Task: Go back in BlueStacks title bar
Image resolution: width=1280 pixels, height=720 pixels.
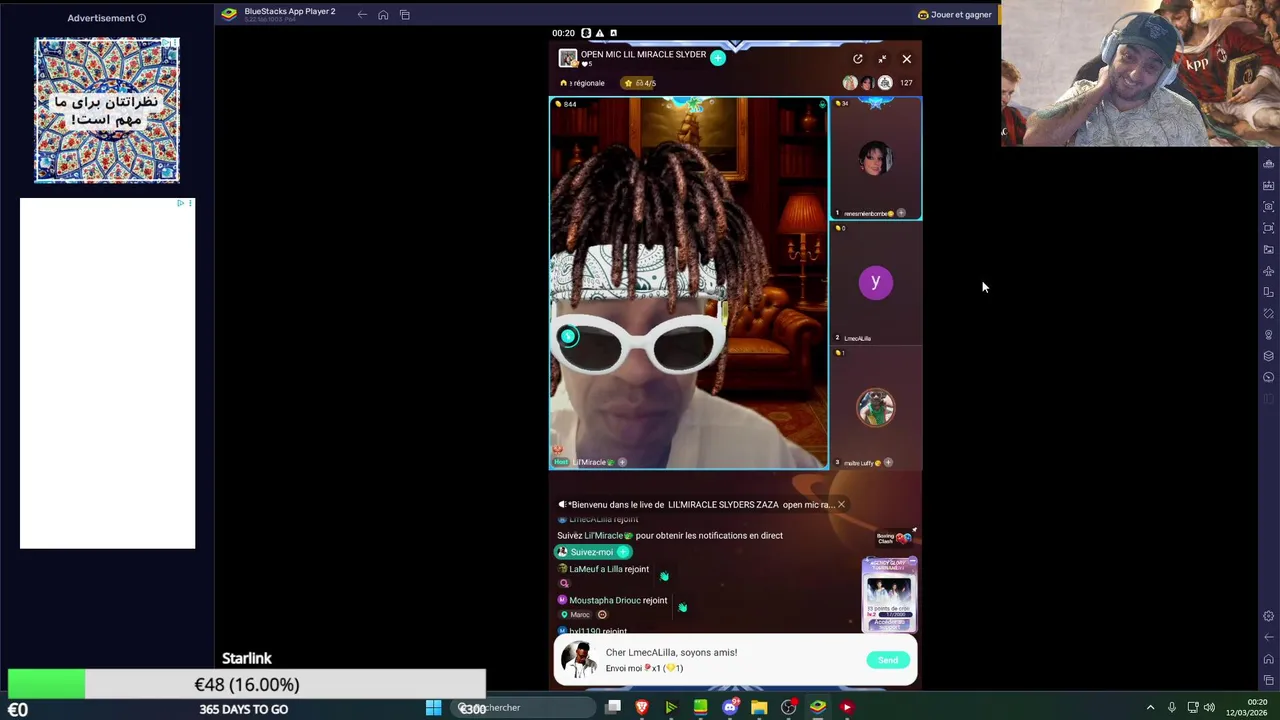Action: [x=362, y=15]
